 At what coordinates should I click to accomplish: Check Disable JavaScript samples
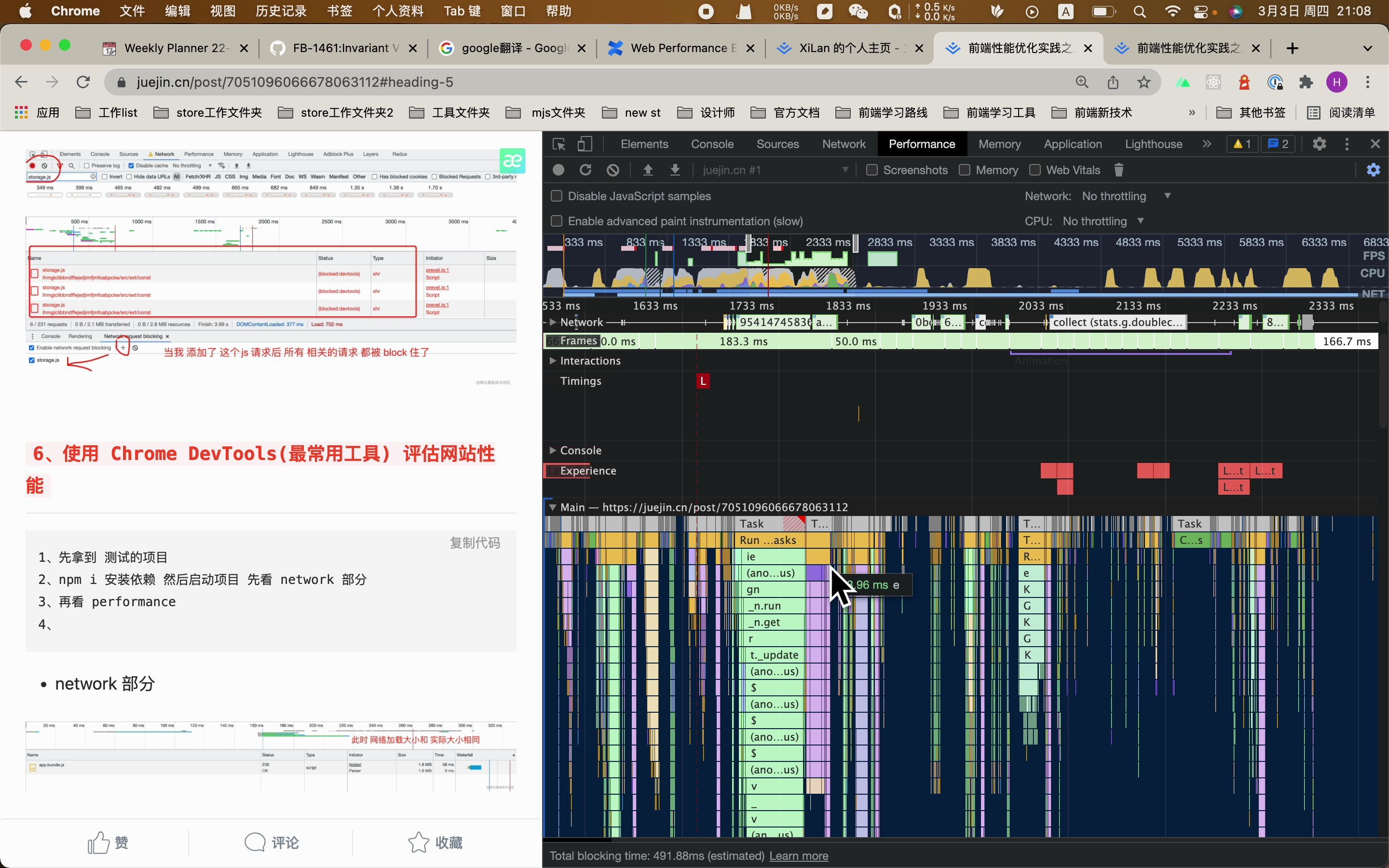[x=556, y=196]
